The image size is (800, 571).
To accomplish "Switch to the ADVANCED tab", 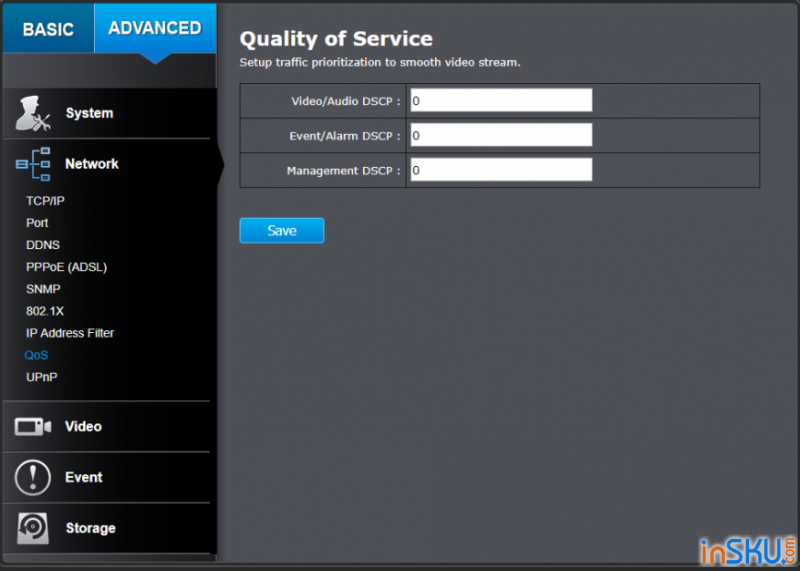I will [x=155, y=29].
